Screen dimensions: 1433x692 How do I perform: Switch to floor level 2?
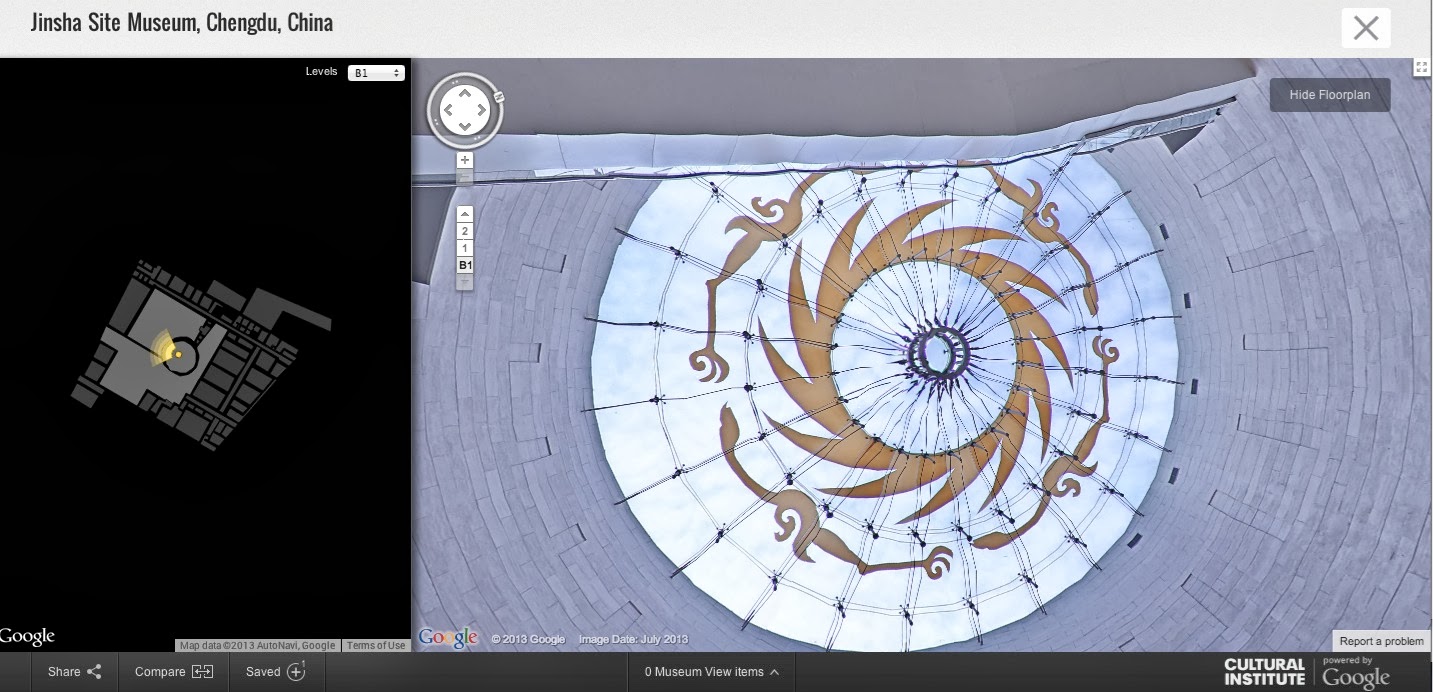pos(465,231)
